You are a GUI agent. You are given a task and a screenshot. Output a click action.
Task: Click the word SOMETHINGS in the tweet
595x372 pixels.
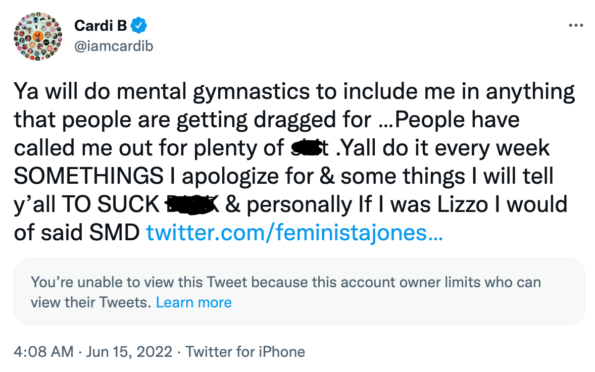tap(89, 176)
